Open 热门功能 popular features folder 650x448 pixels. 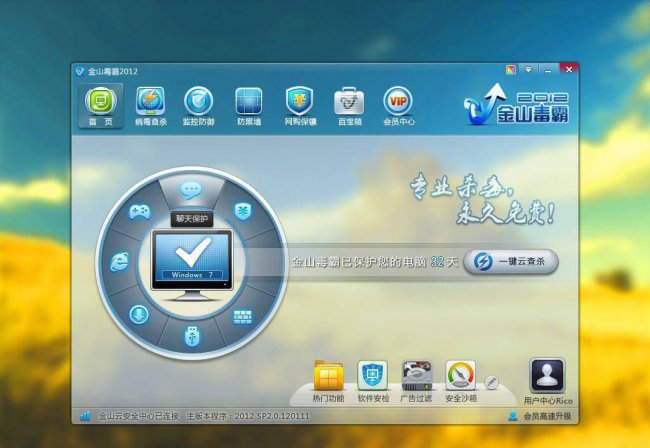[328, 382]
